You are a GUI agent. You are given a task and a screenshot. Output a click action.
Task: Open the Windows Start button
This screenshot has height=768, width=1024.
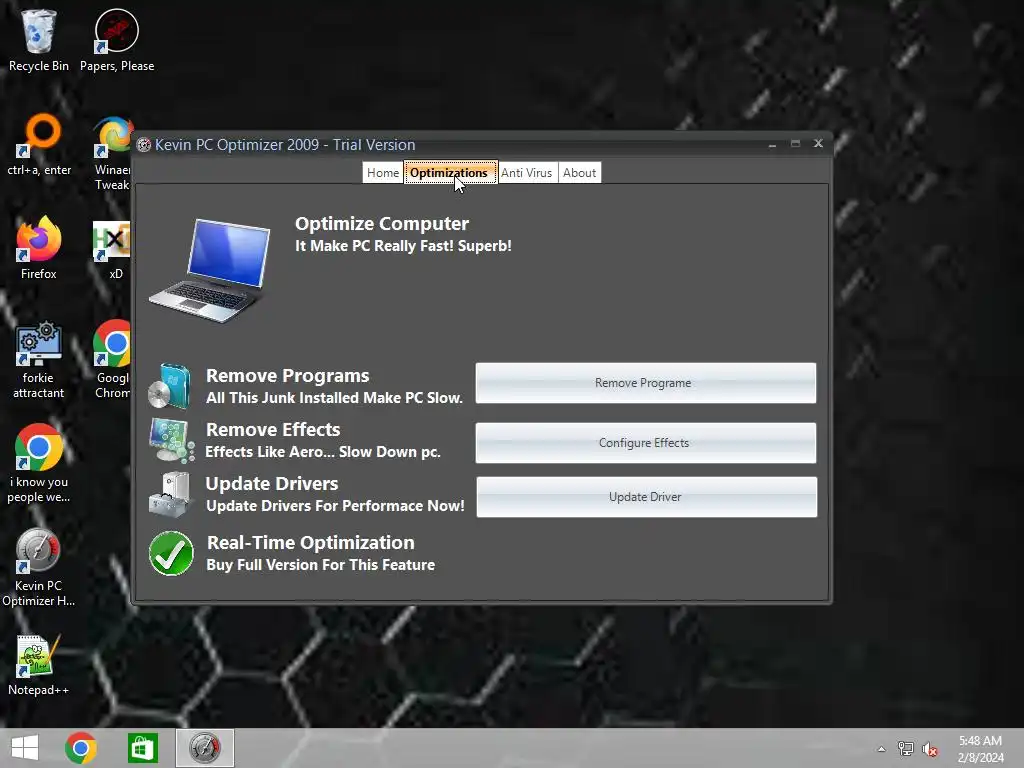(x=25, y=748)
